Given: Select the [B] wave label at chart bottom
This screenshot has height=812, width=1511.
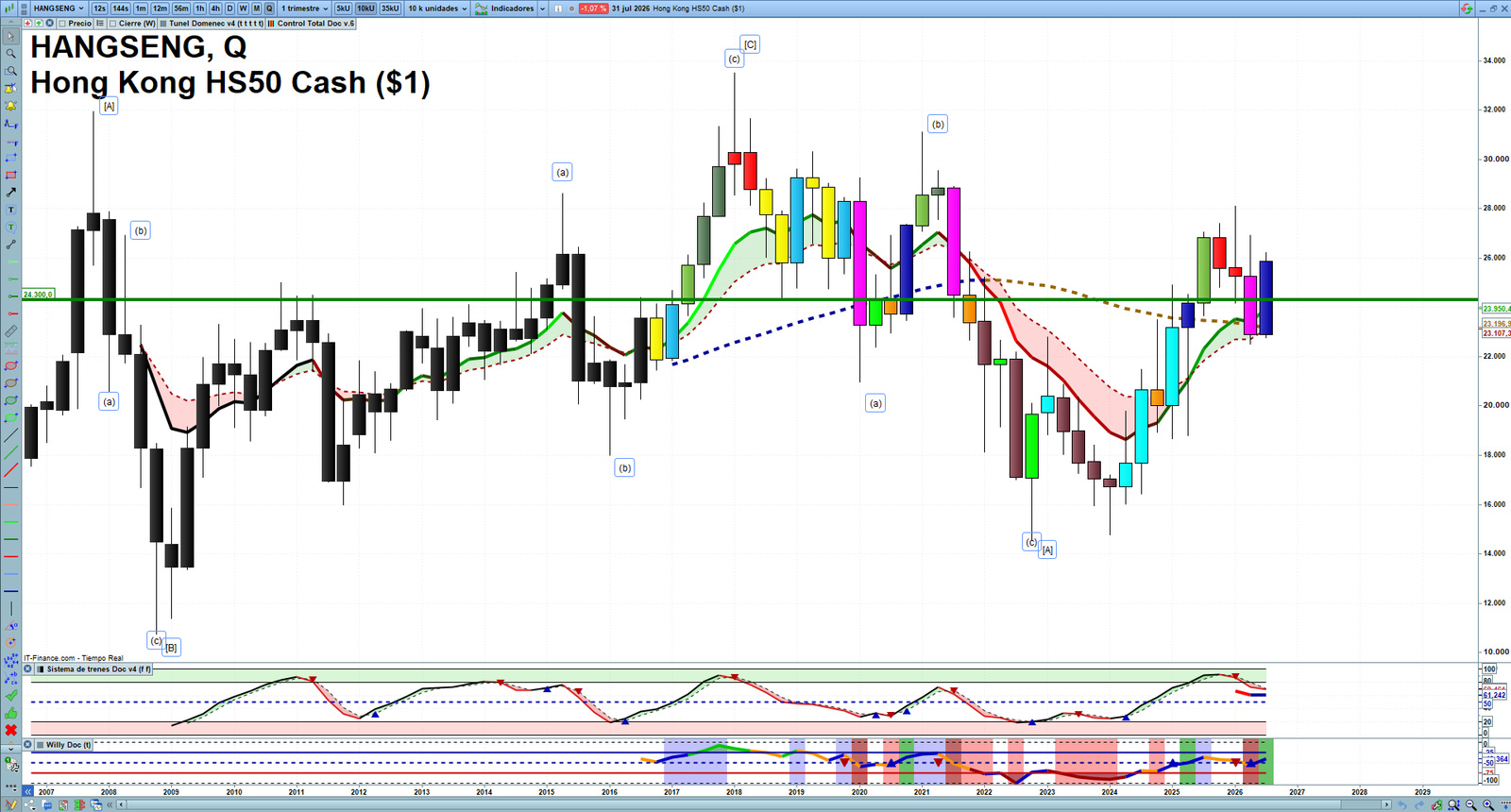Looking at the screenshot, I should click(171, 648).
